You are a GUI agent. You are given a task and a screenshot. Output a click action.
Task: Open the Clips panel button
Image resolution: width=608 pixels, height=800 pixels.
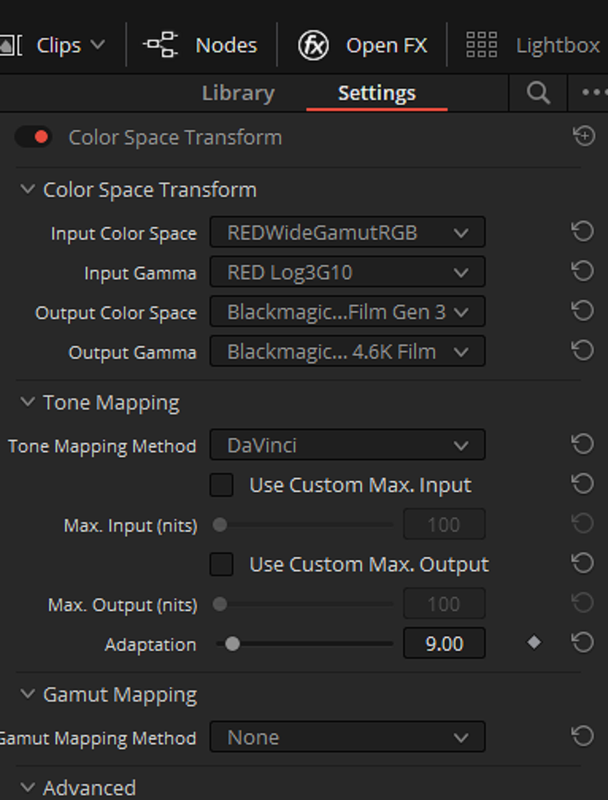[59, 46]
